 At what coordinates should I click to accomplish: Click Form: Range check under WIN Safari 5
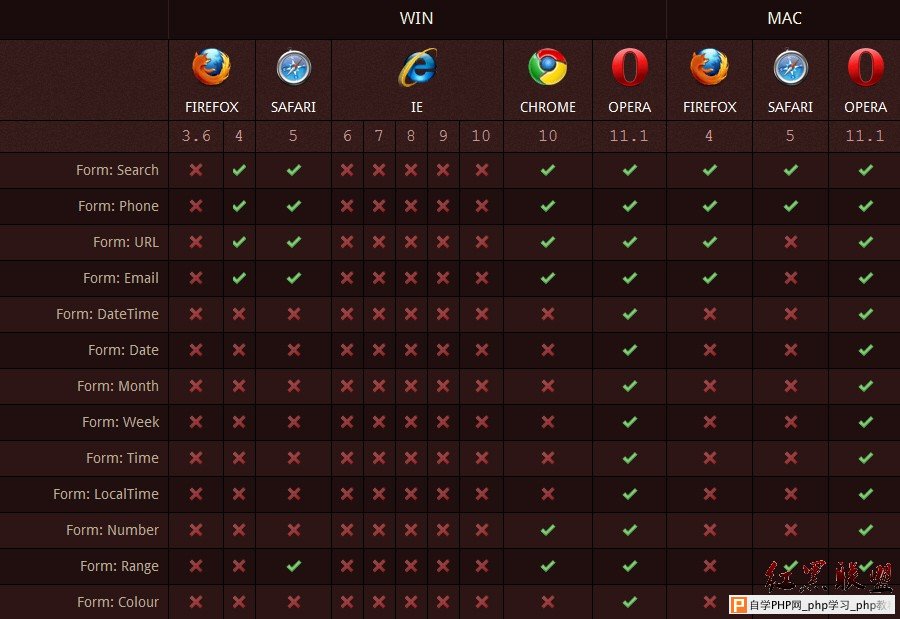click(x=293, y=566)
